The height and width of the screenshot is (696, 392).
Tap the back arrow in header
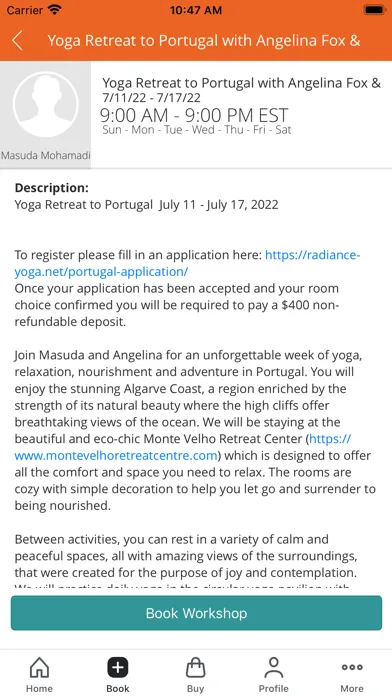pyautogui.click(x=17, y=41)
